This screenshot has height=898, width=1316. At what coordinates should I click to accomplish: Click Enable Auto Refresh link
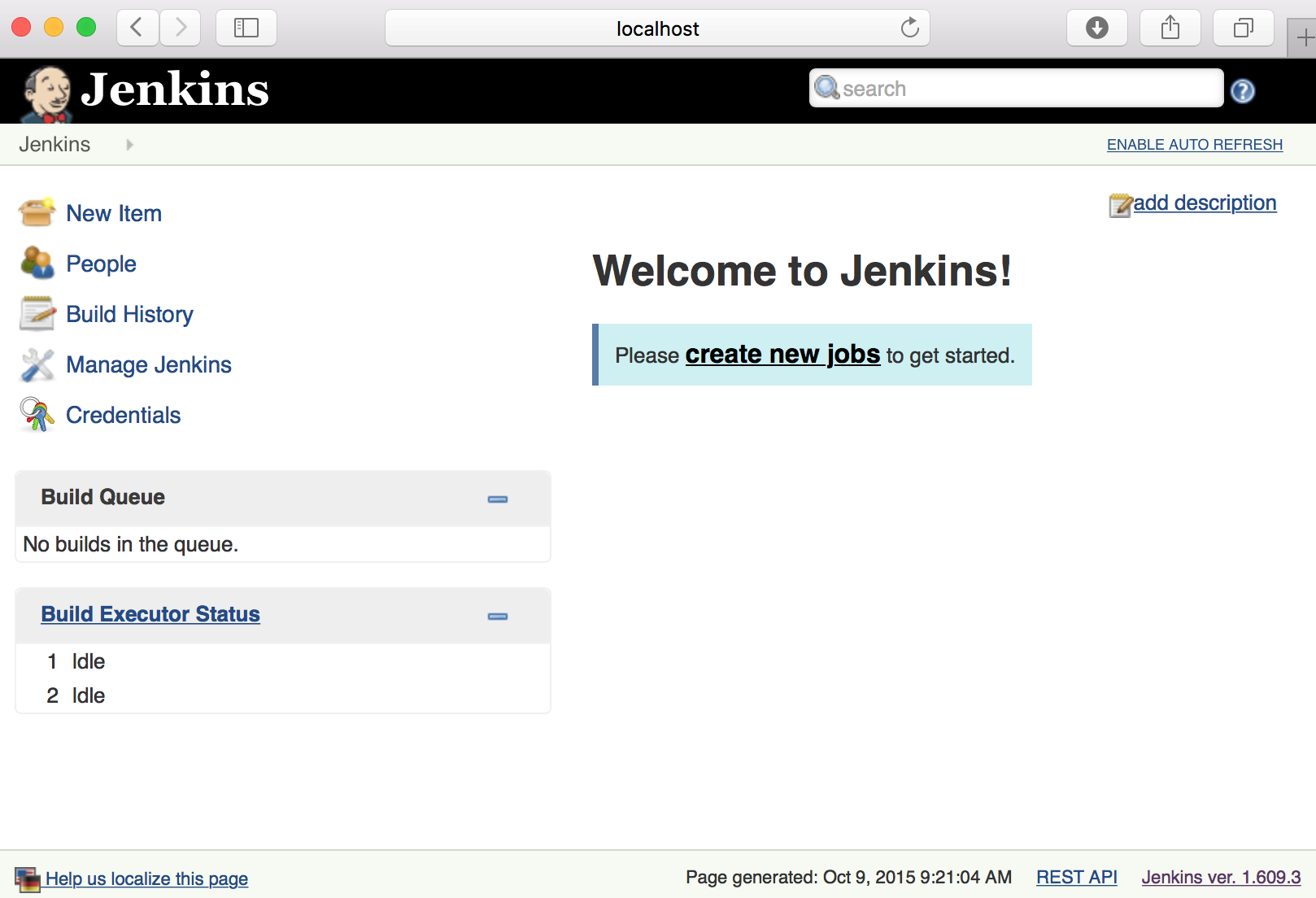click(1194, 144)
